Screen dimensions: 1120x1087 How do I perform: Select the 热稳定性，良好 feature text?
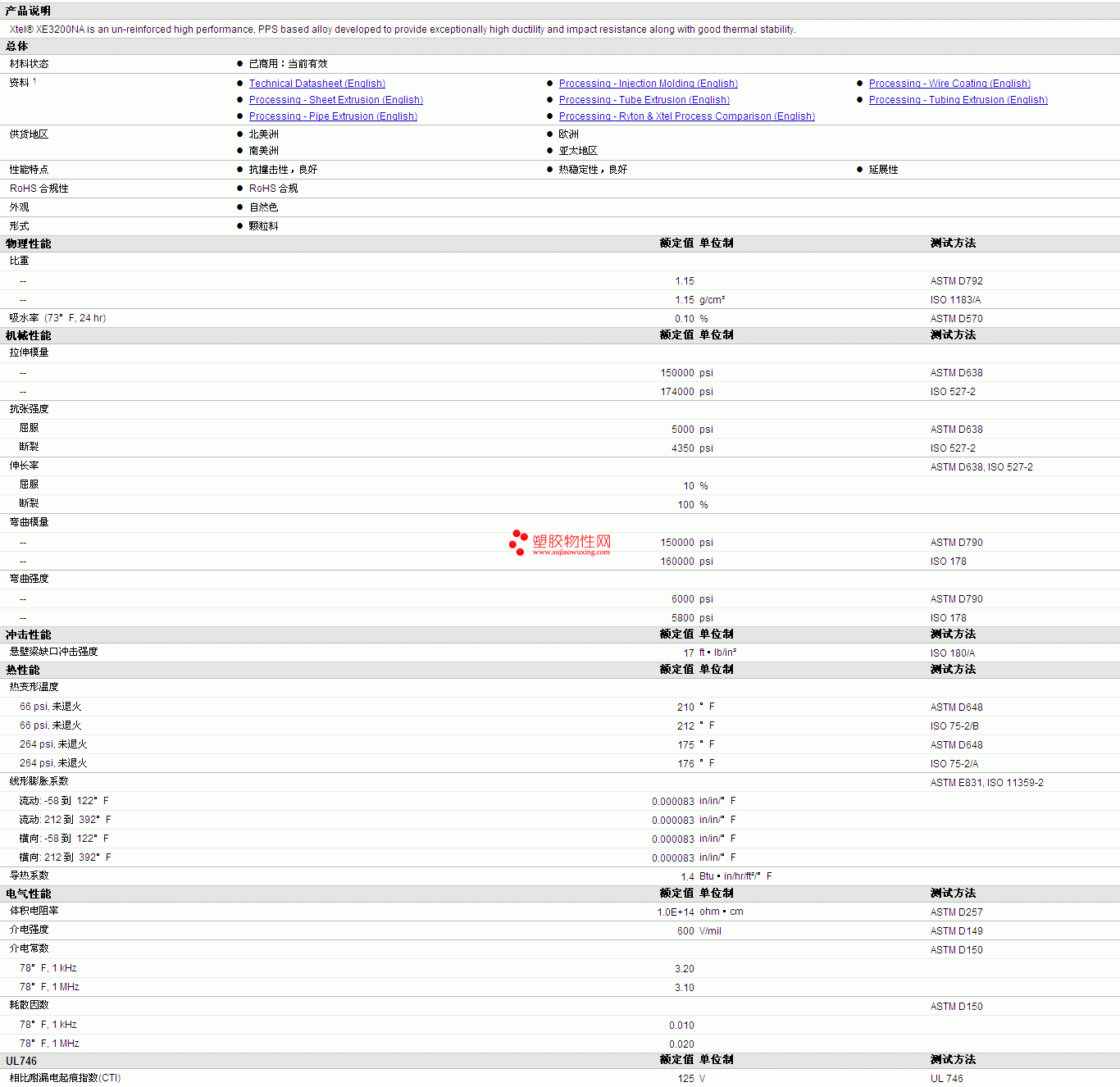594,170
